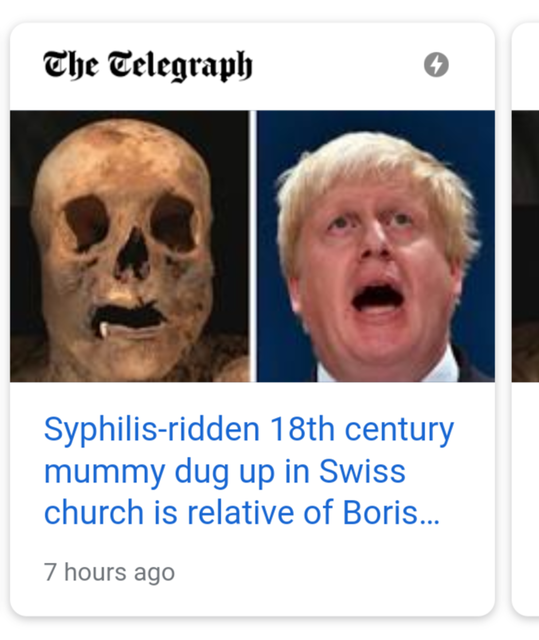Open The Telegraph publisher logo
Image resolution: width=539 pixels, height=640 pixels.
148,65
